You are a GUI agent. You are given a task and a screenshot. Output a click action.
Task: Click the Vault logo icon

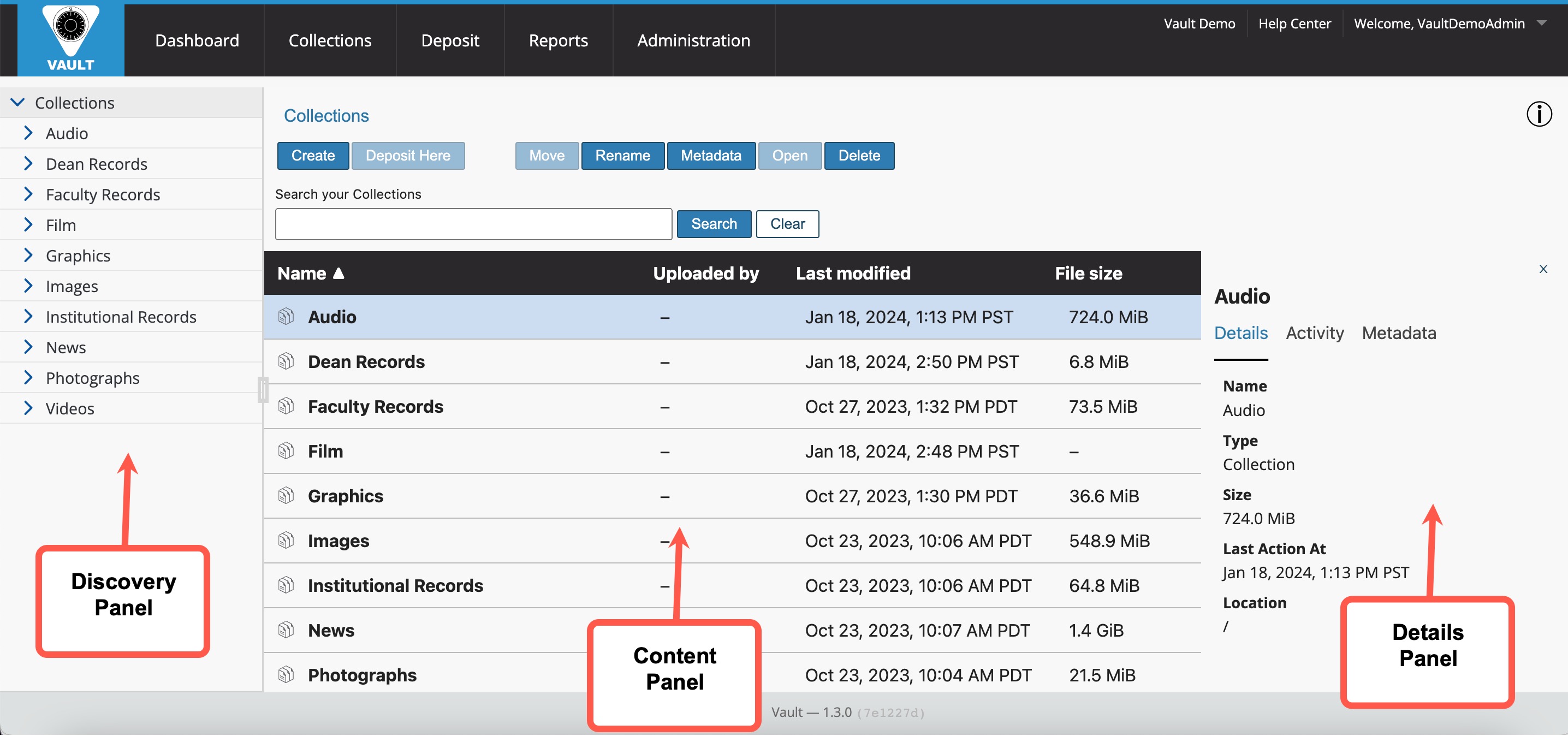click(70, 38)
